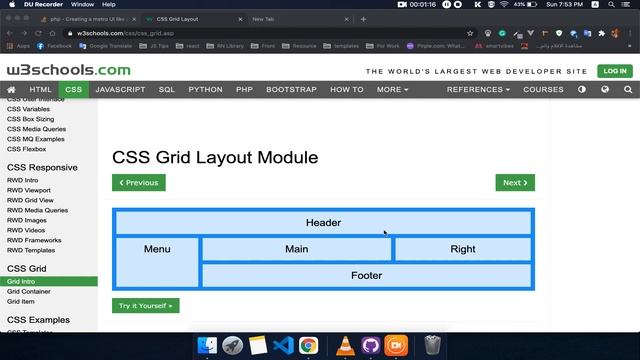The image size is (640, 360).
Task: Open VLC cone icon in dock
Action: click(x=345, y=346)
